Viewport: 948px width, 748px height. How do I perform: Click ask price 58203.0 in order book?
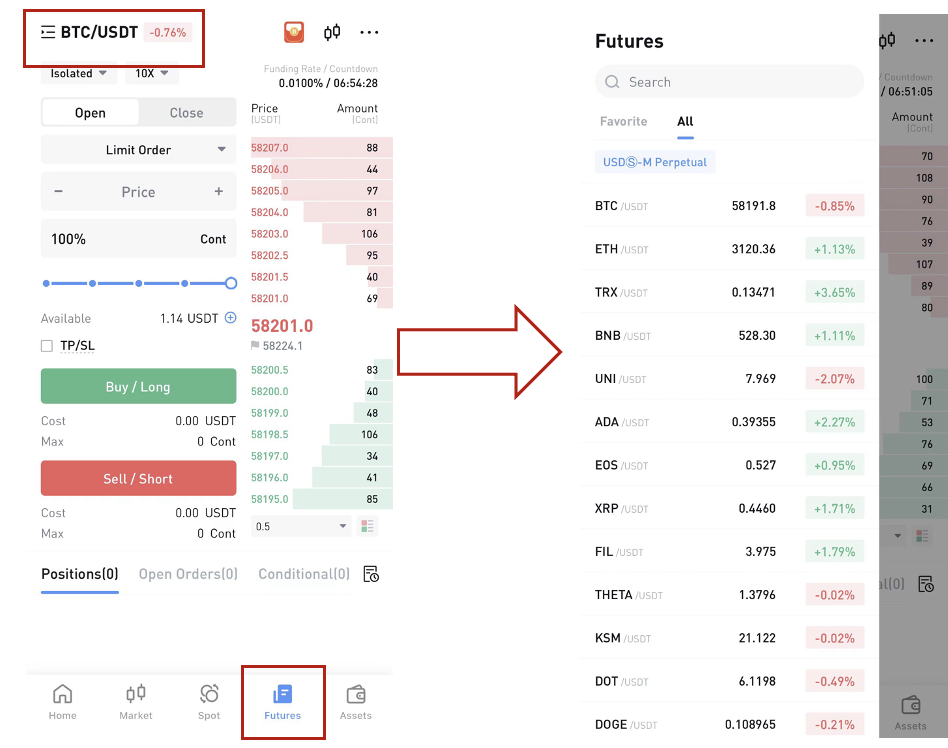[x=270, y=234]
